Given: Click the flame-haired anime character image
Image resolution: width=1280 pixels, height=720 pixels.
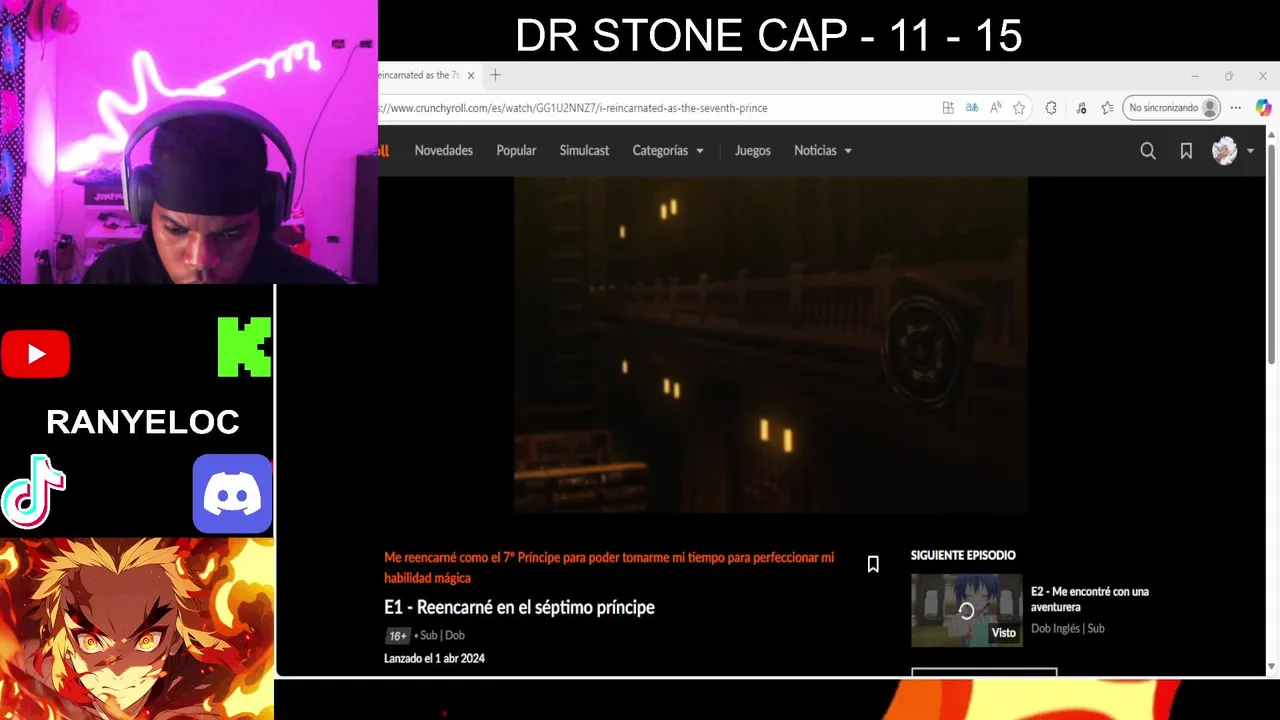Looking at the screenshot, I should tap(137, 629).
